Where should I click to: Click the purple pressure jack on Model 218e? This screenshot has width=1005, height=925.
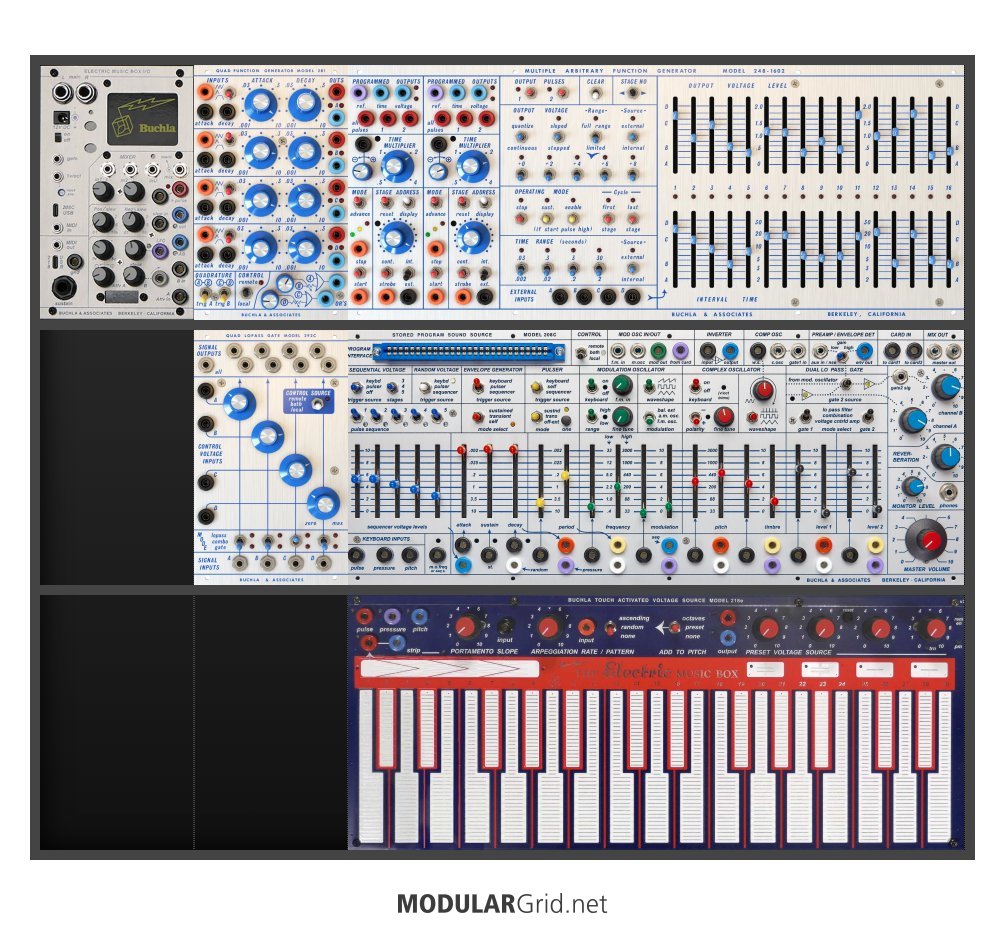[392, 617]
